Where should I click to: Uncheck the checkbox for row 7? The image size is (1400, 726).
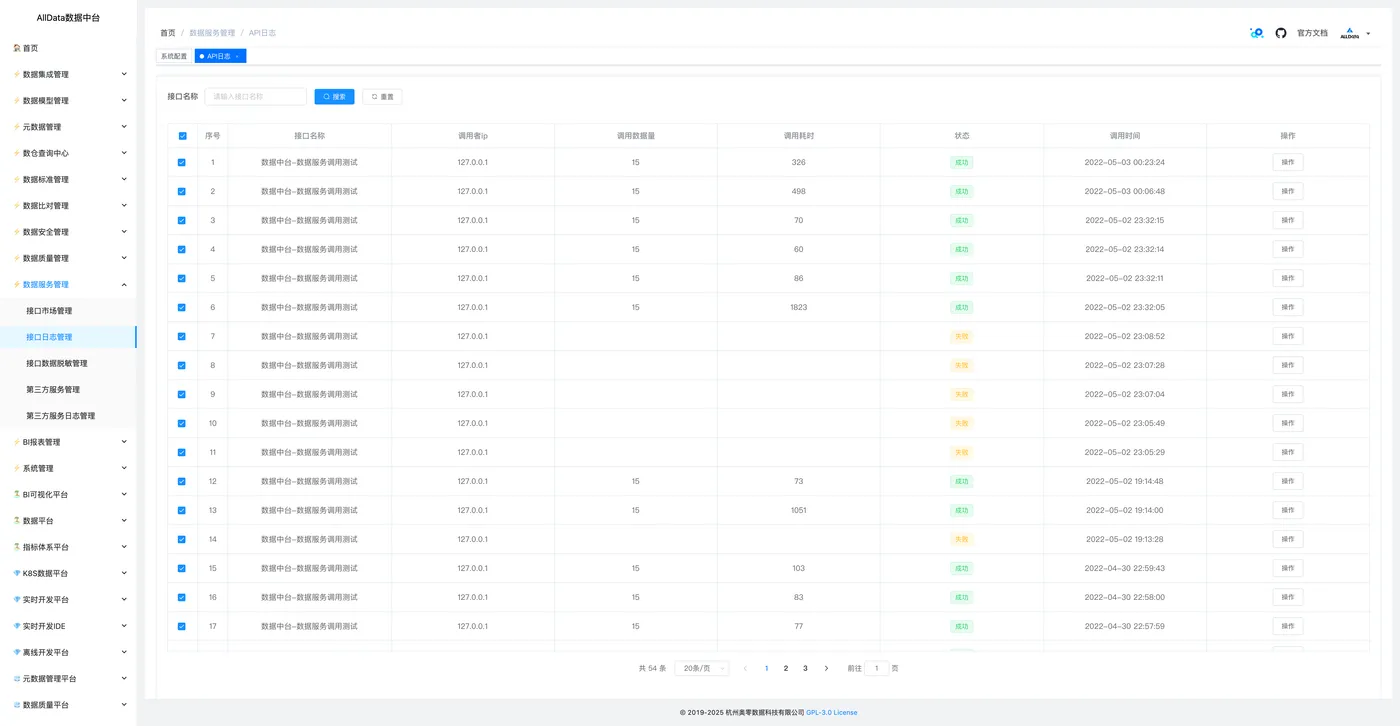pyautogui.click(x=182, y=336)
